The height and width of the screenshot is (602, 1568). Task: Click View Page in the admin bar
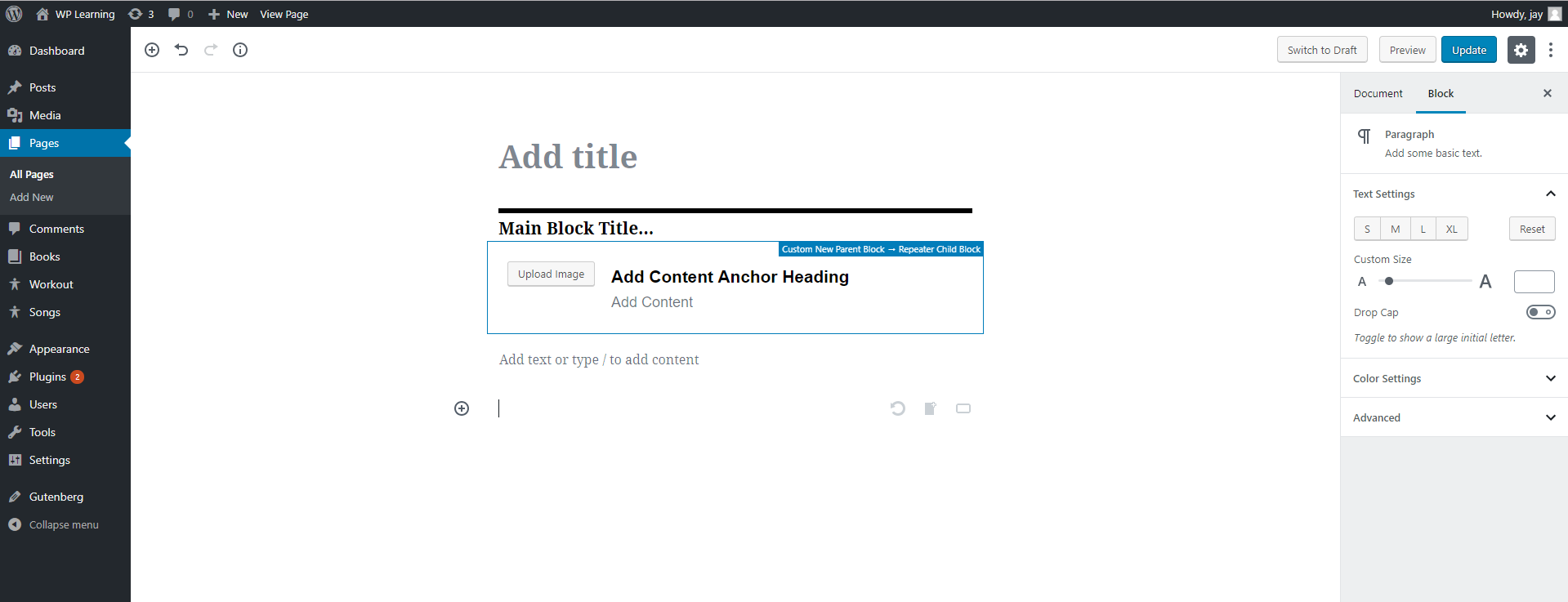[284, 14]
